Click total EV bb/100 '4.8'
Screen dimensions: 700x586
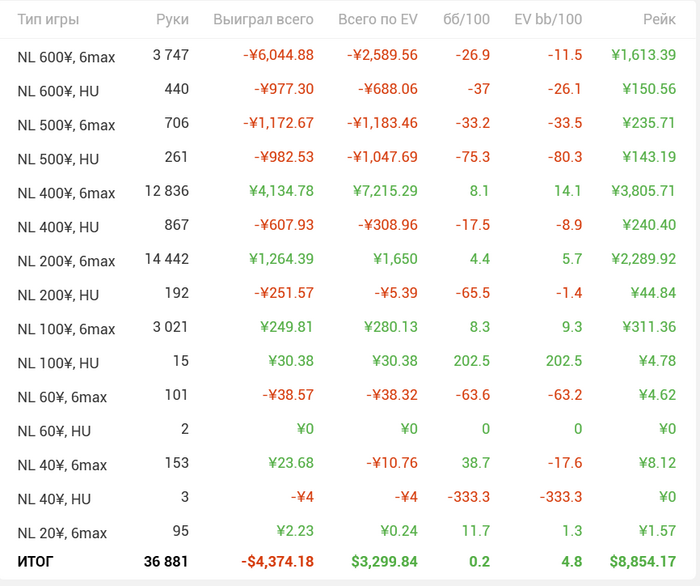click(572, 561)
